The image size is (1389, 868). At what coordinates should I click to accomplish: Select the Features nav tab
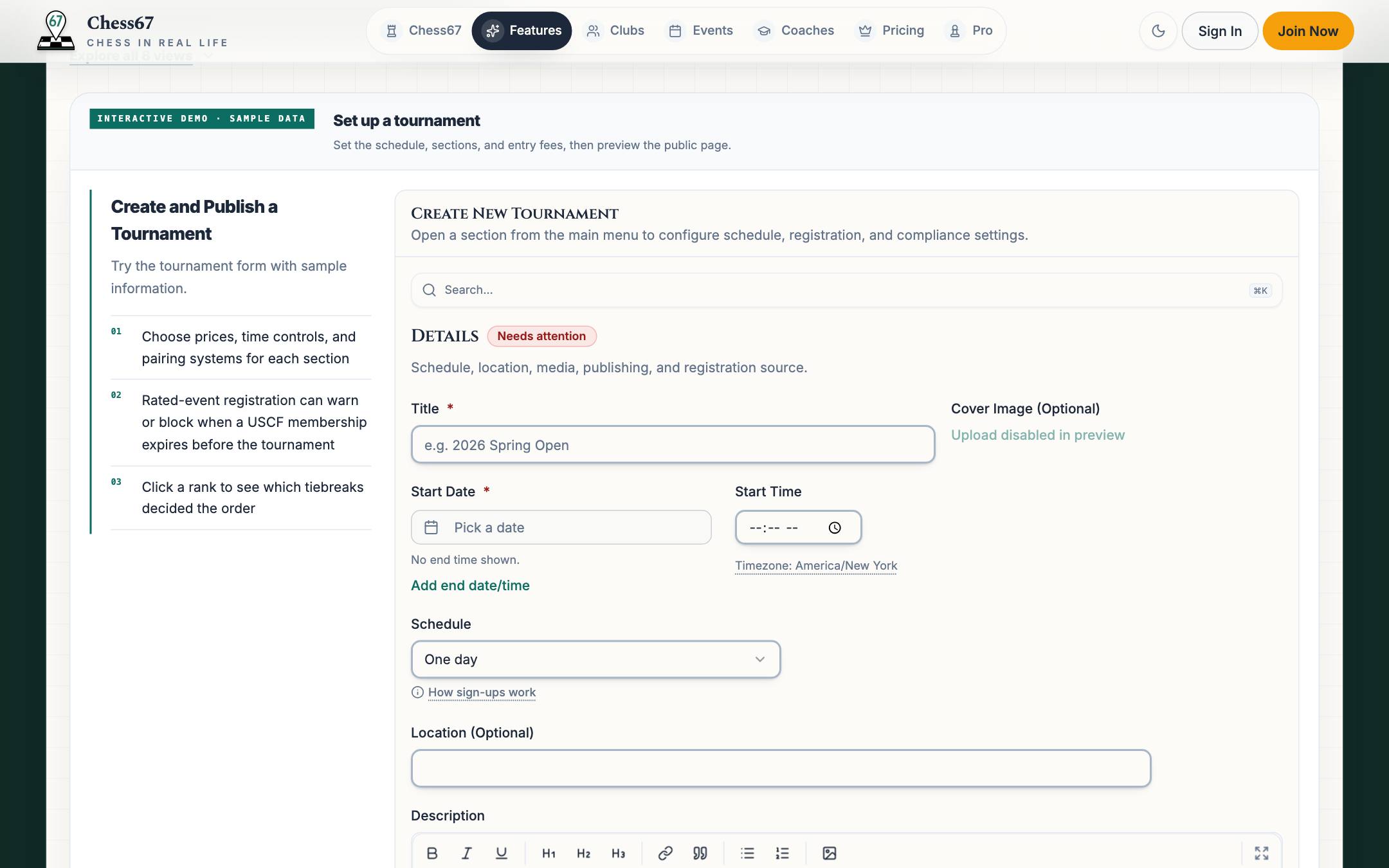[x=522, y=31]
